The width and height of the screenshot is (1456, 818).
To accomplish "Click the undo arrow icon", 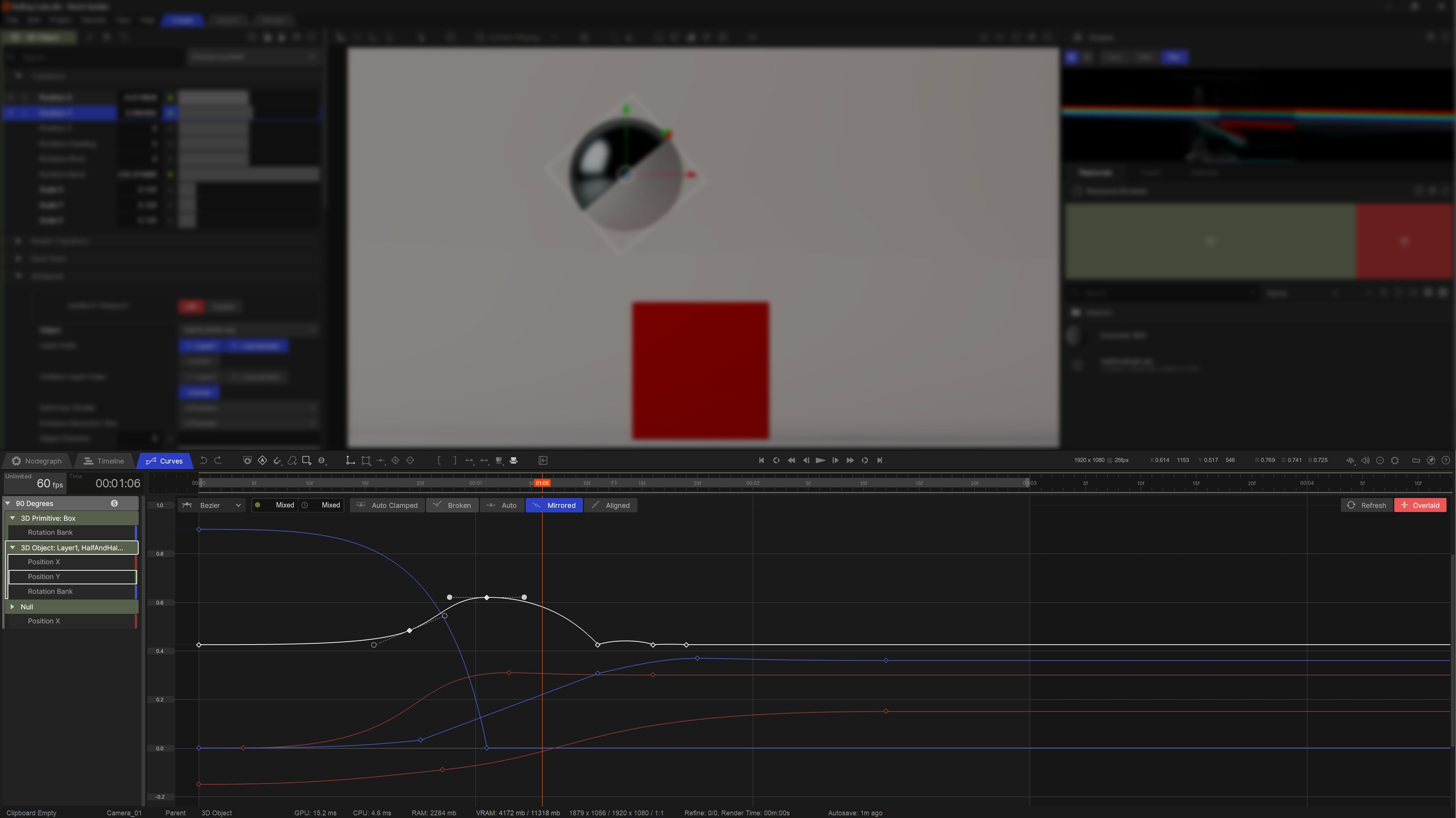I will click(203, 460).
